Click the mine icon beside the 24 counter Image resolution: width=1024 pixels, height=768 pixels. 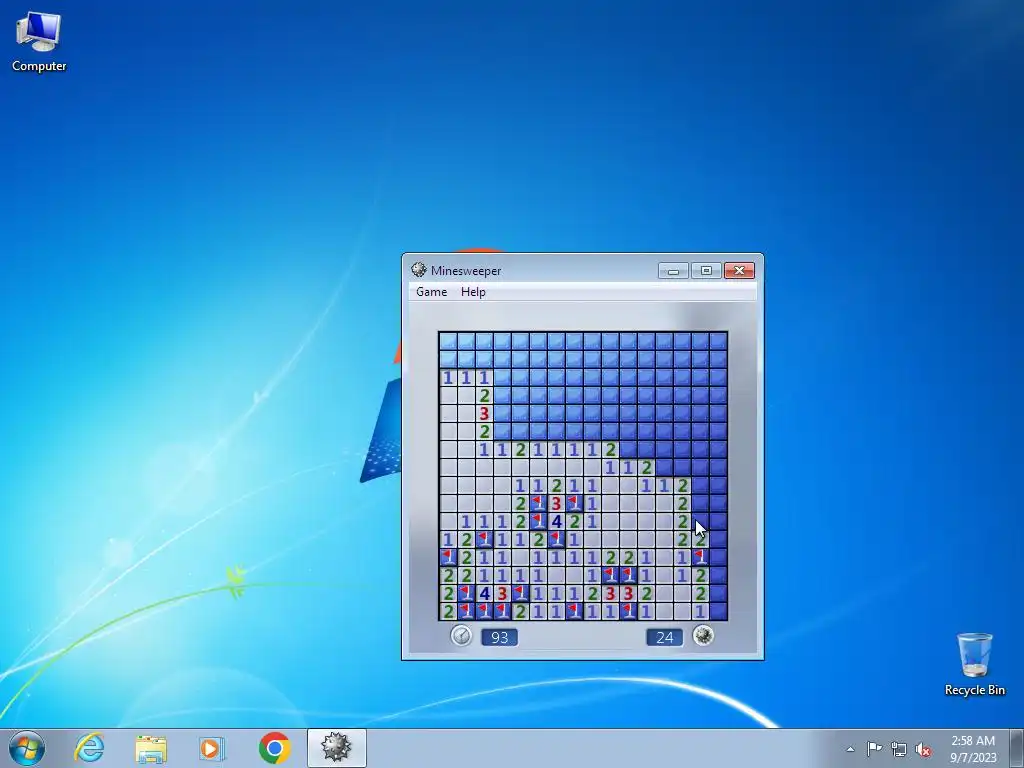click(x=703, y=635)
